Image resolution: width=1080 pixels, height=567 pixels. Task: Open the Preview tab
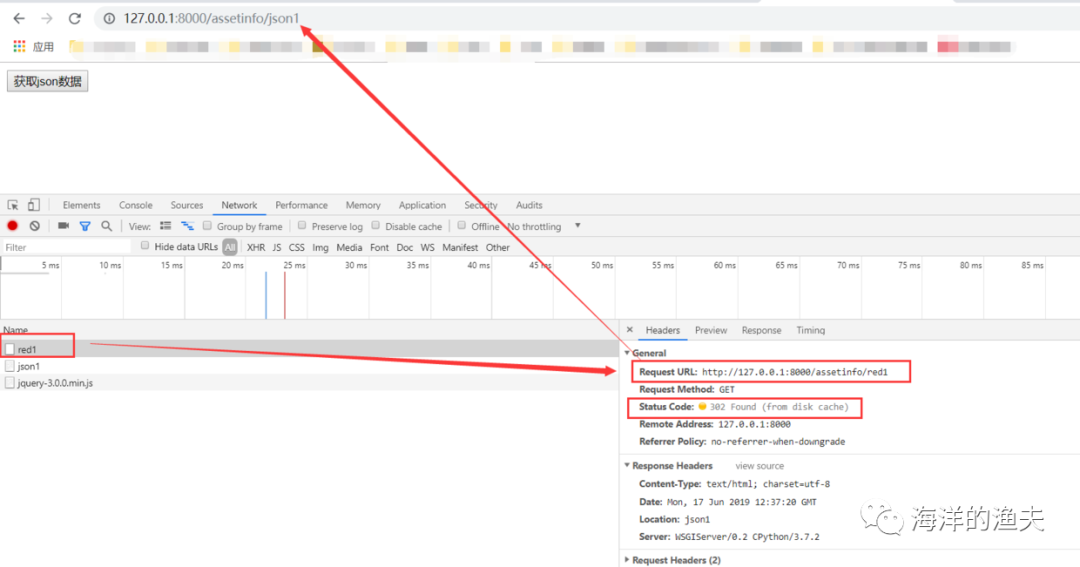(711, 330)
